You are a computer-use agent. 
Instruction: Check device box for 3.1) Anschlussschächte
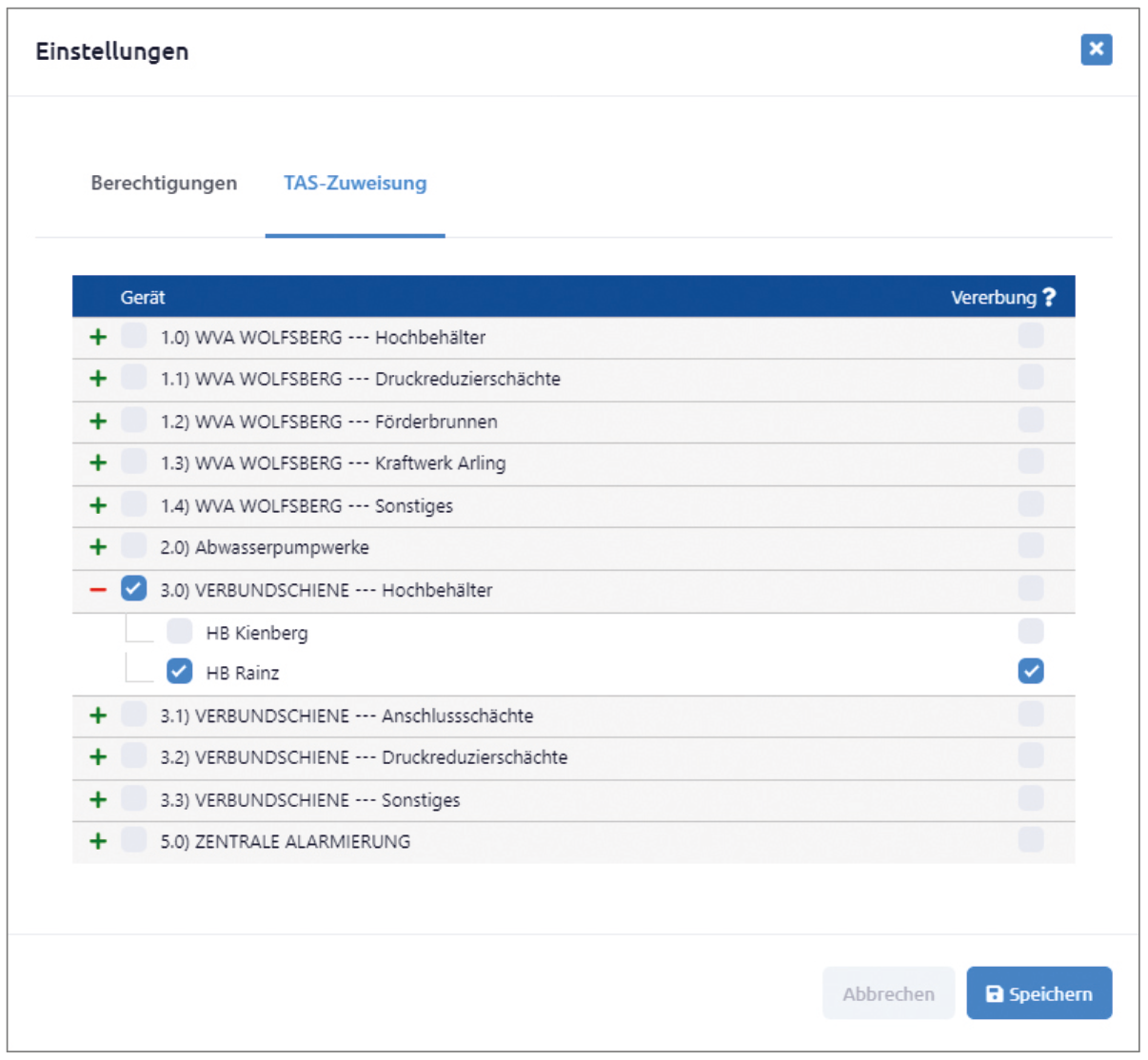(x=133, y=715)
